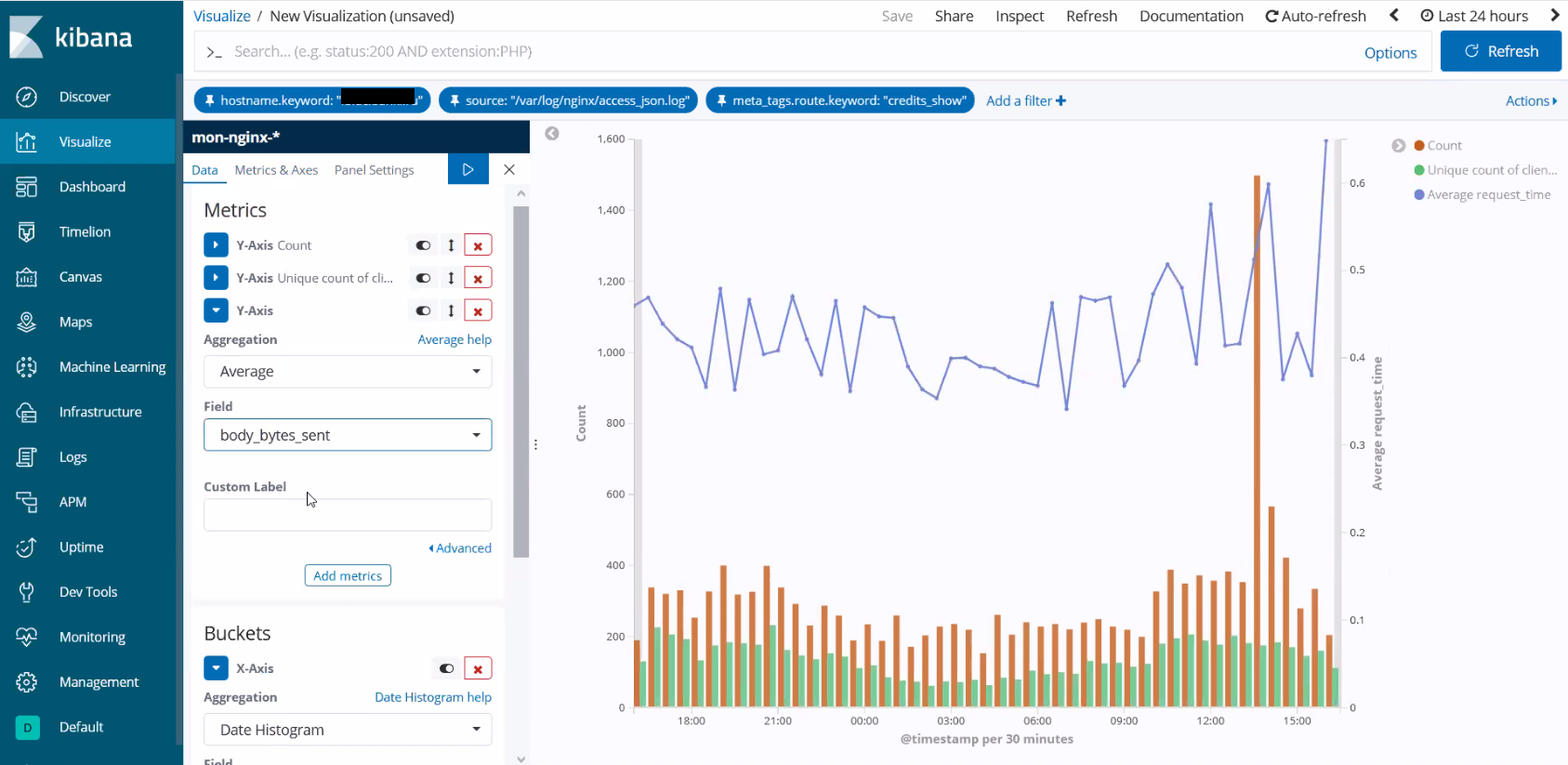1568x765 pixels.
Task: Toggle the X-Axis bucket on or off
Action: click(x=447, y=668)
